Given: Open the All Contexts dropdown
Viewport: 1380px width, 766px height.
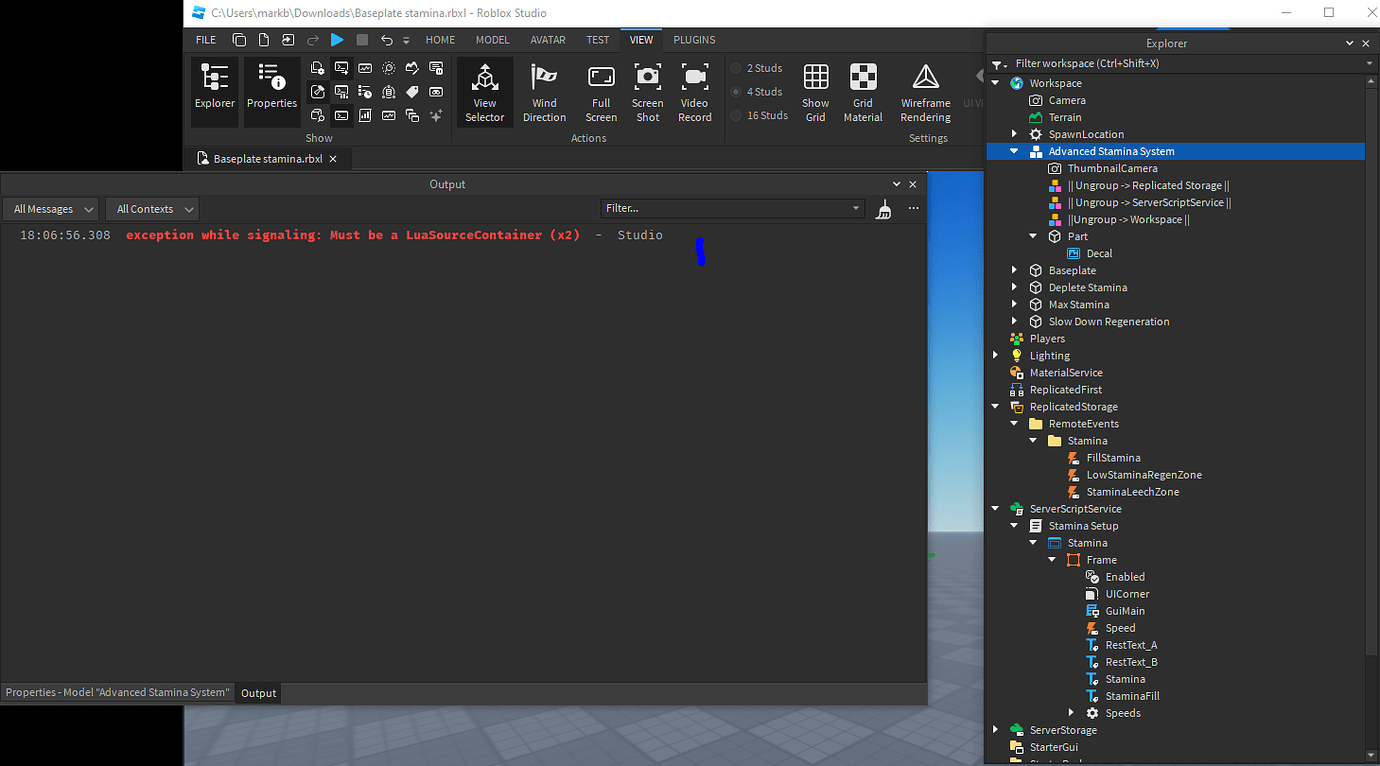Looking at the screenshot, I should pyautogui.click(x=152, y=209).
